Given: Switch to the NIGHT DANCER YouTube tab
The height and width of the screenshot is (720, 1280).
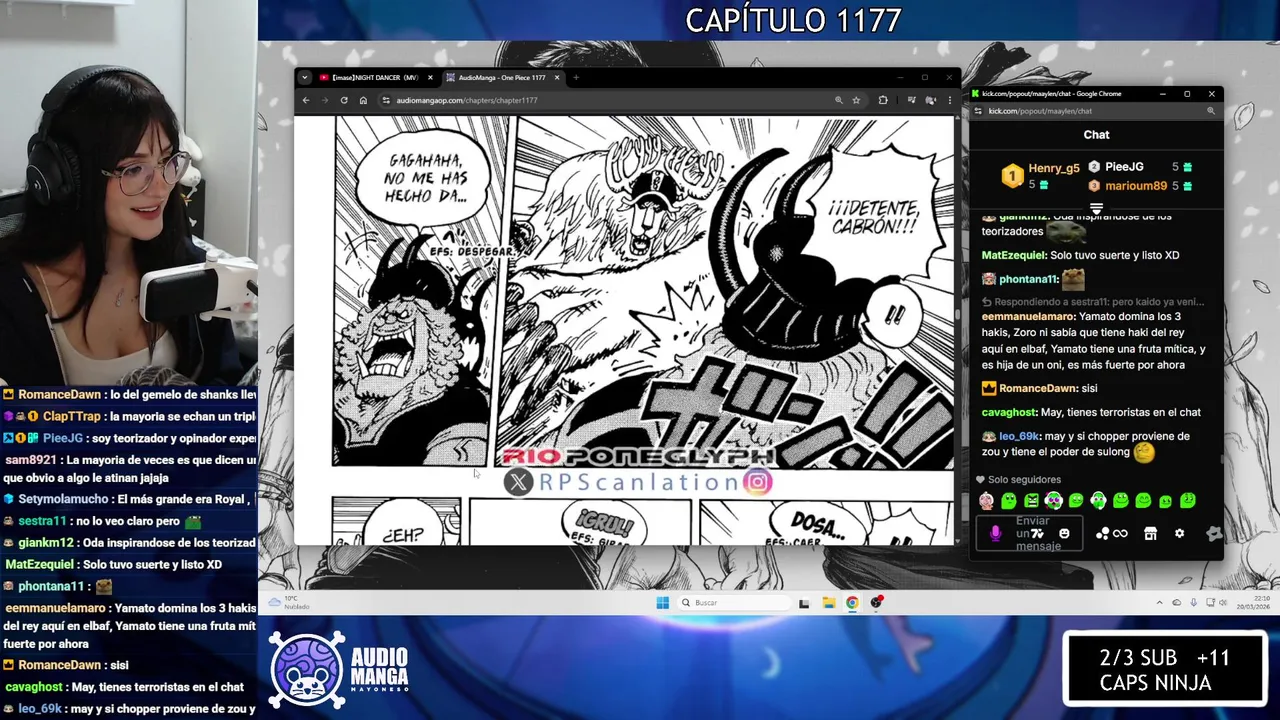Looking at the screenshot, I should click(375, 77).
